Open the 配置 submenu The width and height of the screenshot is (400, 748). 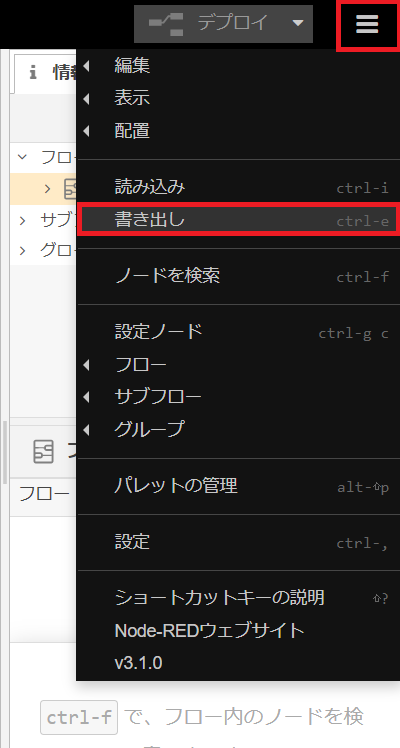(x=238, y=131)
